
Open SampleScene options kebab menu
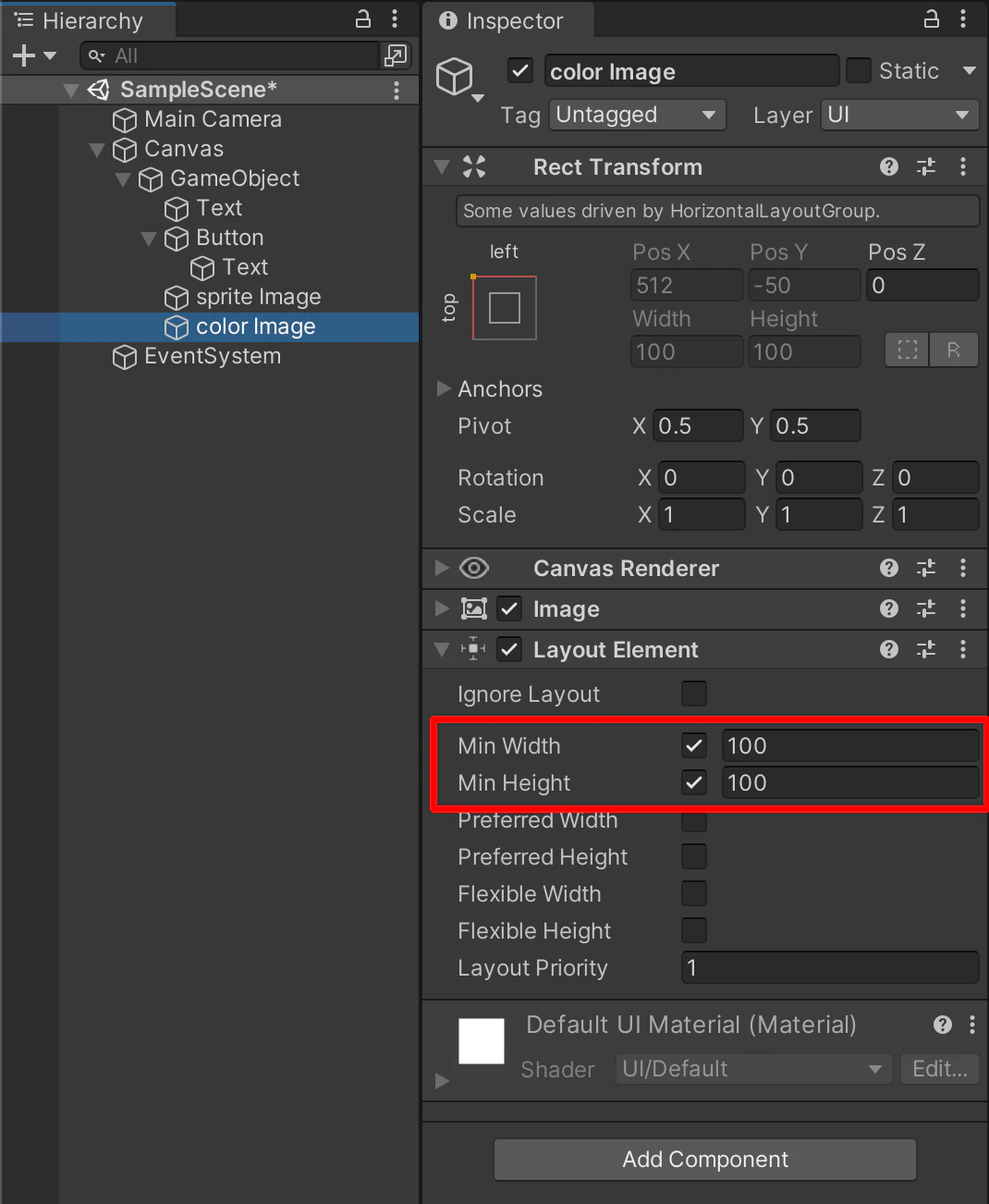(397, 90)
